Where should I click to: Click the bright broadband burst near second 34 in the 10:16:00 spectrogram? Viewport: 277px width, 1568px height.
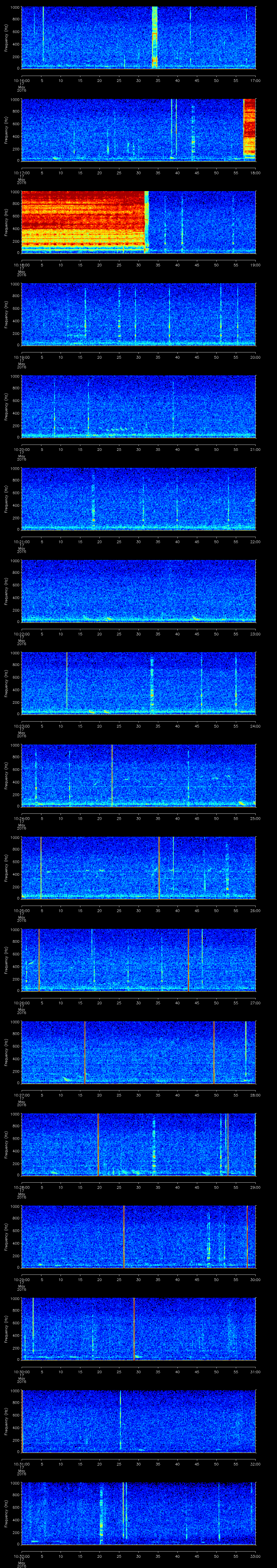[155, 38]
